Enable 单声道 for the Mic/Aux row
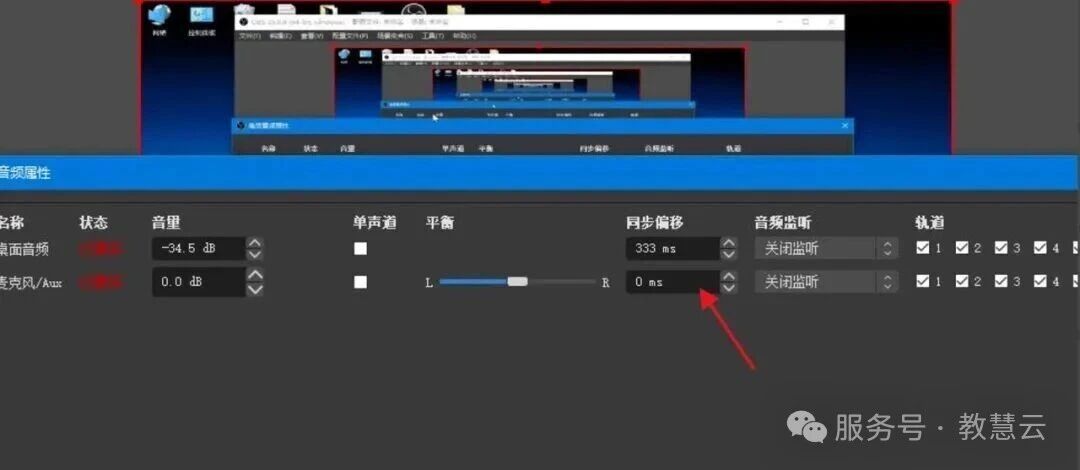1080x470 pixels. point(360,282)
